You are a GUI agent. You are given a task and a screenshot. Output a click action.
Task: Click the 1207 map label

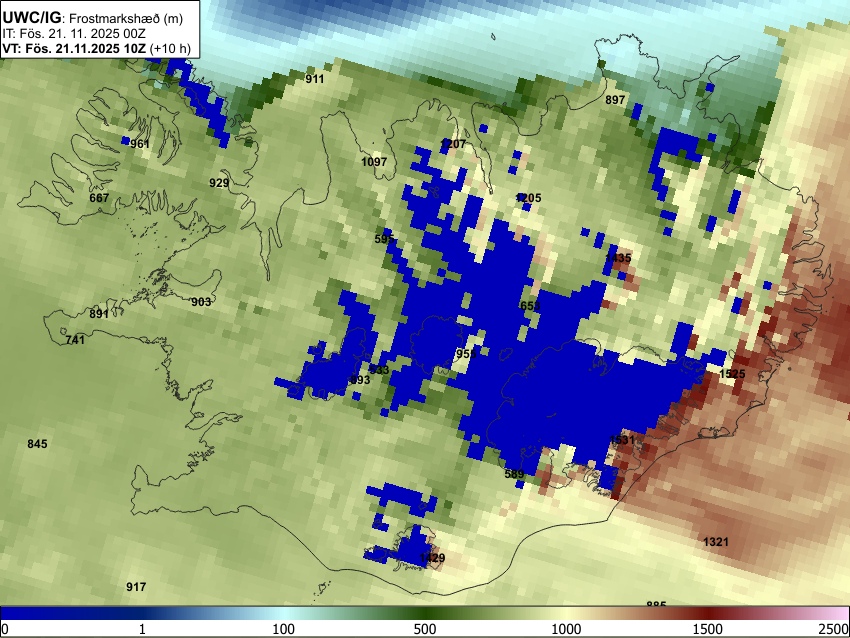453,144
